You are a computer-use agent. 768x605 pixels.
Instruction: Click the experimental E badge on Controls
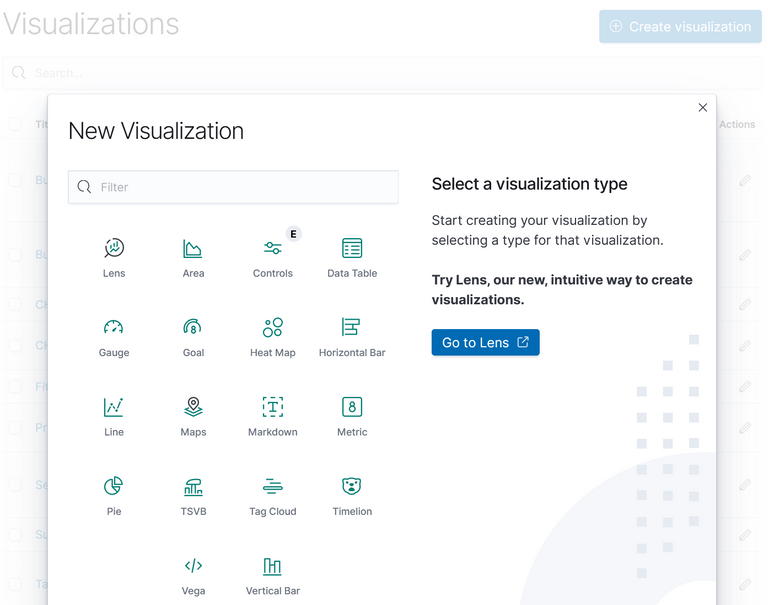[293, 234]
